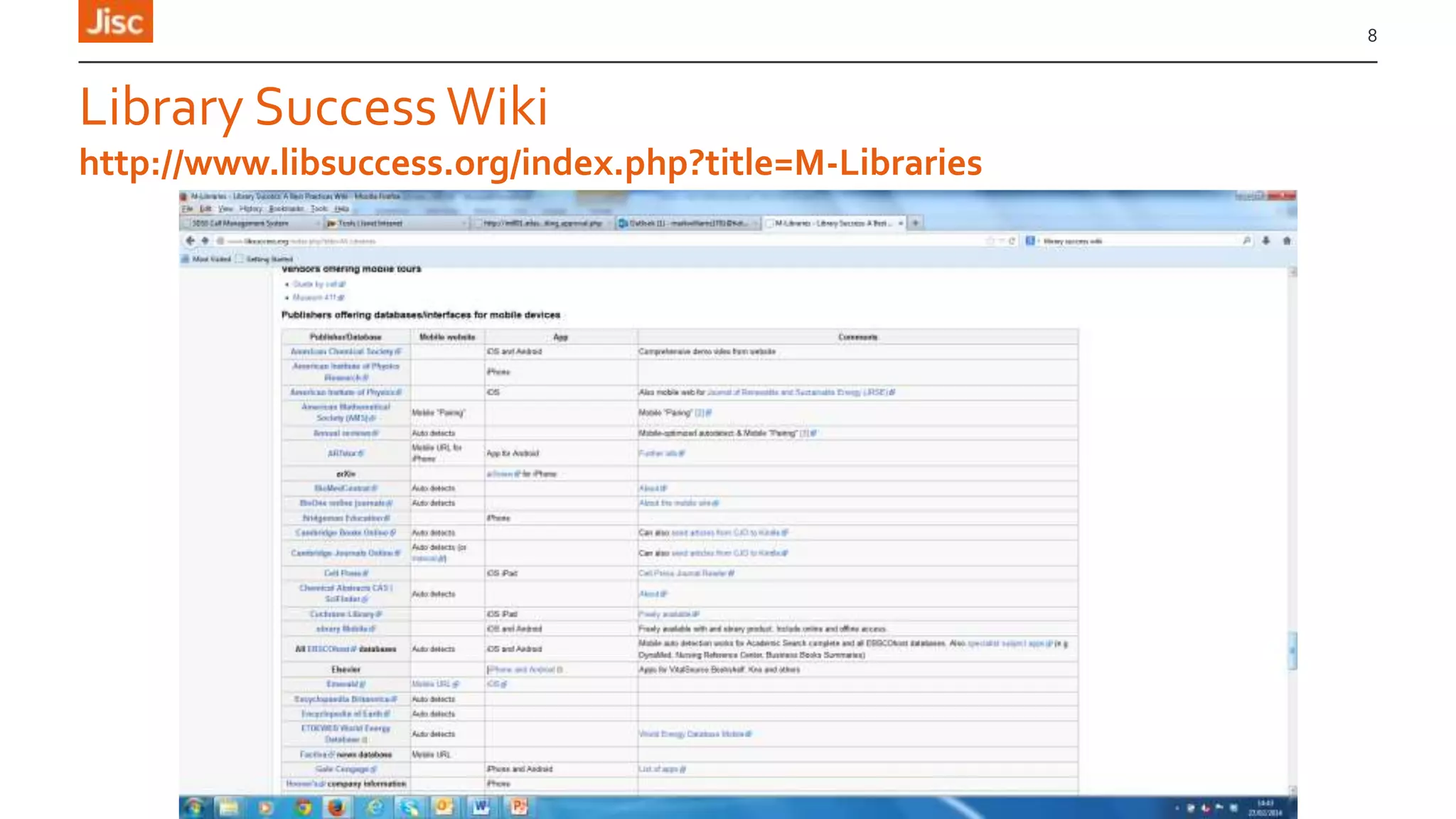Switch to the Outlook mail browser tab
This screenshot has height=819, width=1456.
pyautogui.click(x=687, y=223)
